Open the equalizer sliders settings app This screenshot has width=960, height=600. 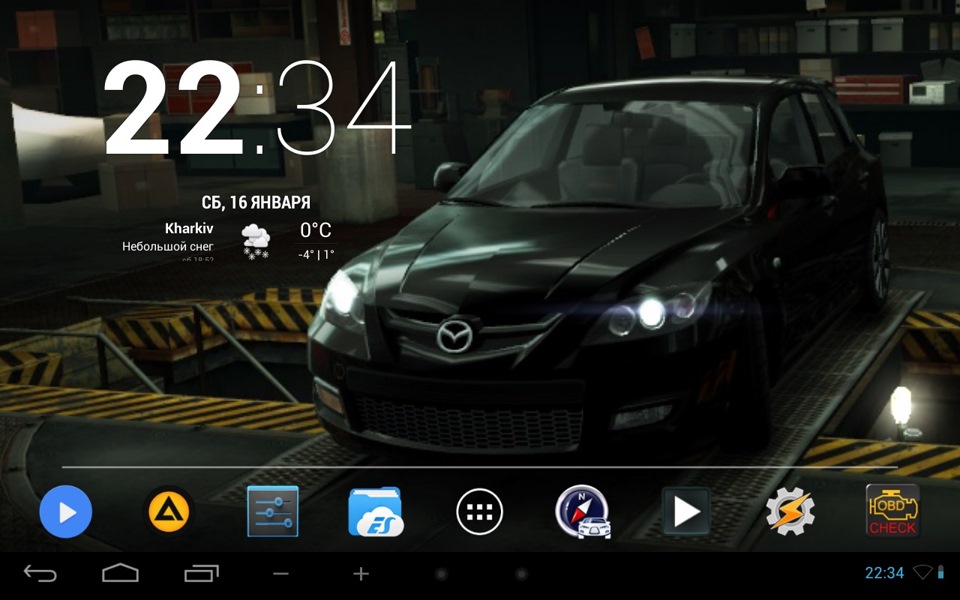click(272, 512)
